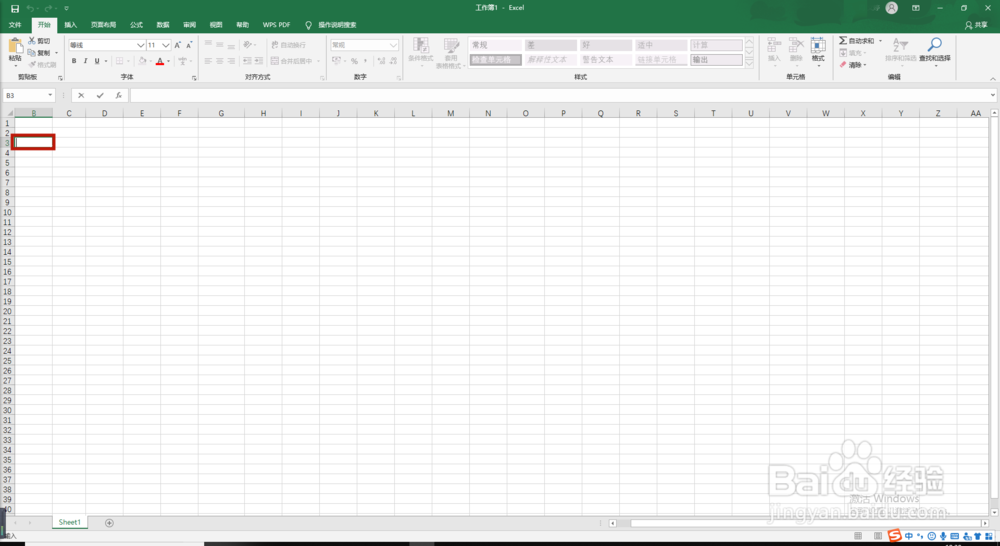The width and height of the screenshot is (1000, 546).
Task: Click the 操作说明搜索 search box
Action: (x=337, y=25)
